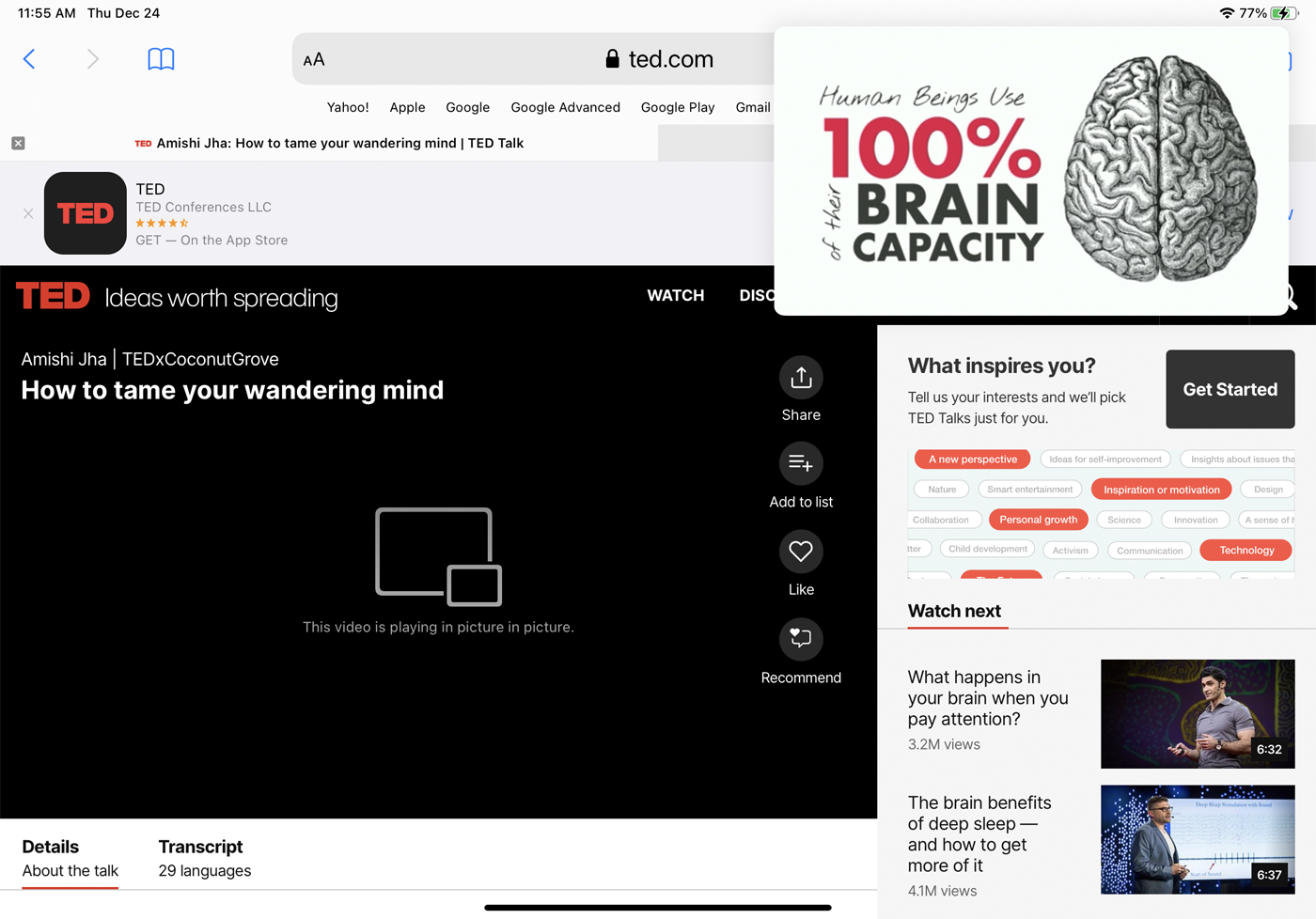Image resolution: width=1316 pixels, height=919 pixels.
Task: Open the Google Advanced favorite
Action: click(x=565, y=107)
